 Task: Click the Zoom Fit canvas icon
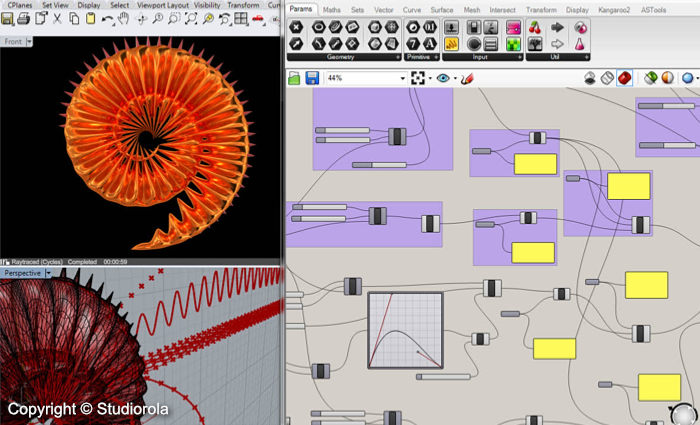tap(418, 78)
